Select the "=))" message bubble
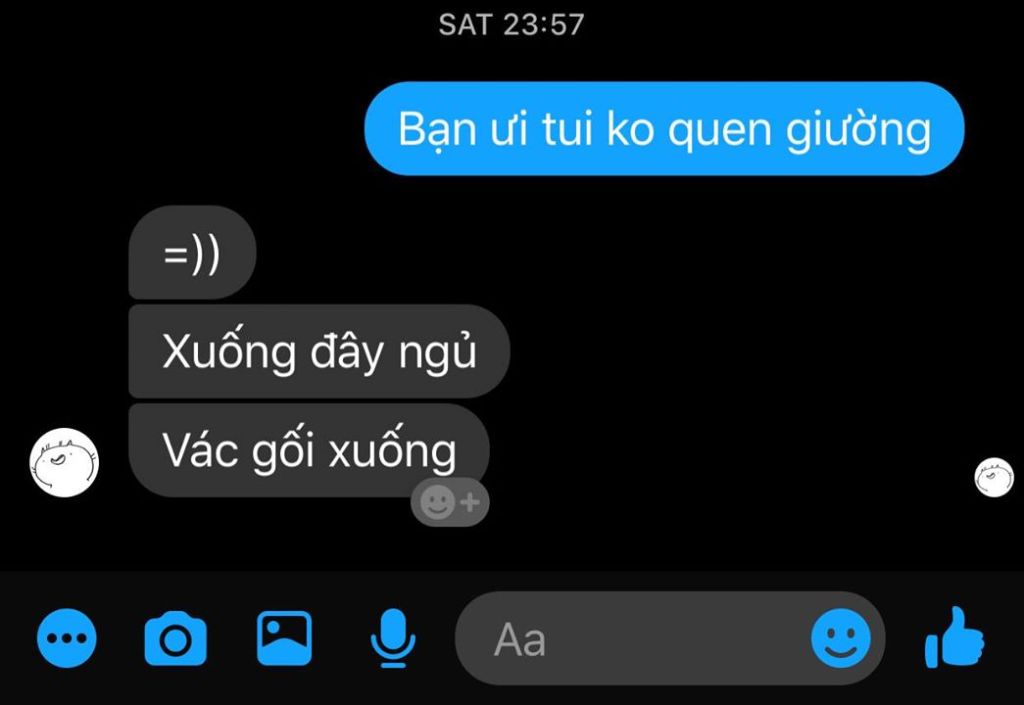This screenshot has width=1024, height=705. point(192,253)
